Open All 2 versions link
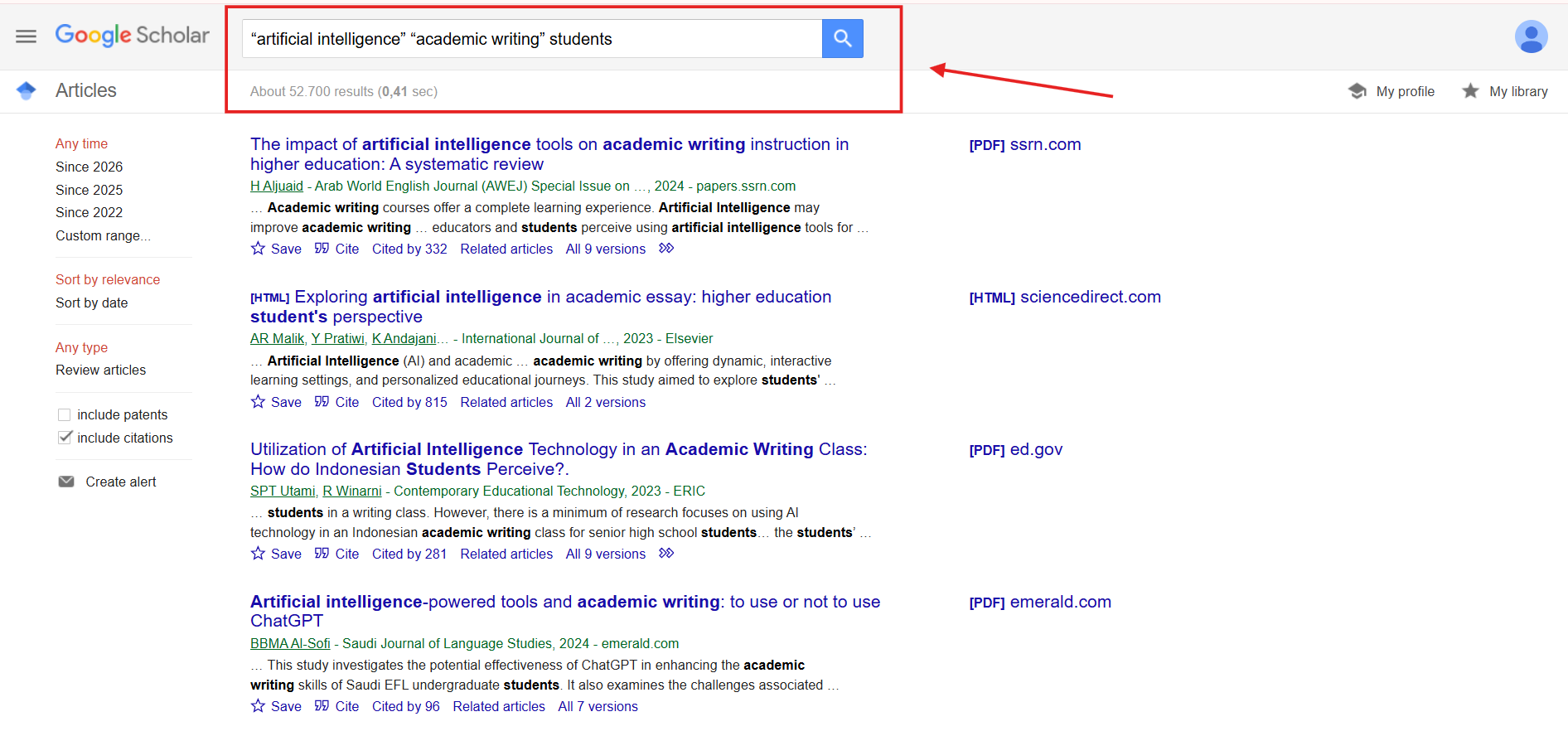Viewport: 1568px width, 736px height. click(606, 402)
